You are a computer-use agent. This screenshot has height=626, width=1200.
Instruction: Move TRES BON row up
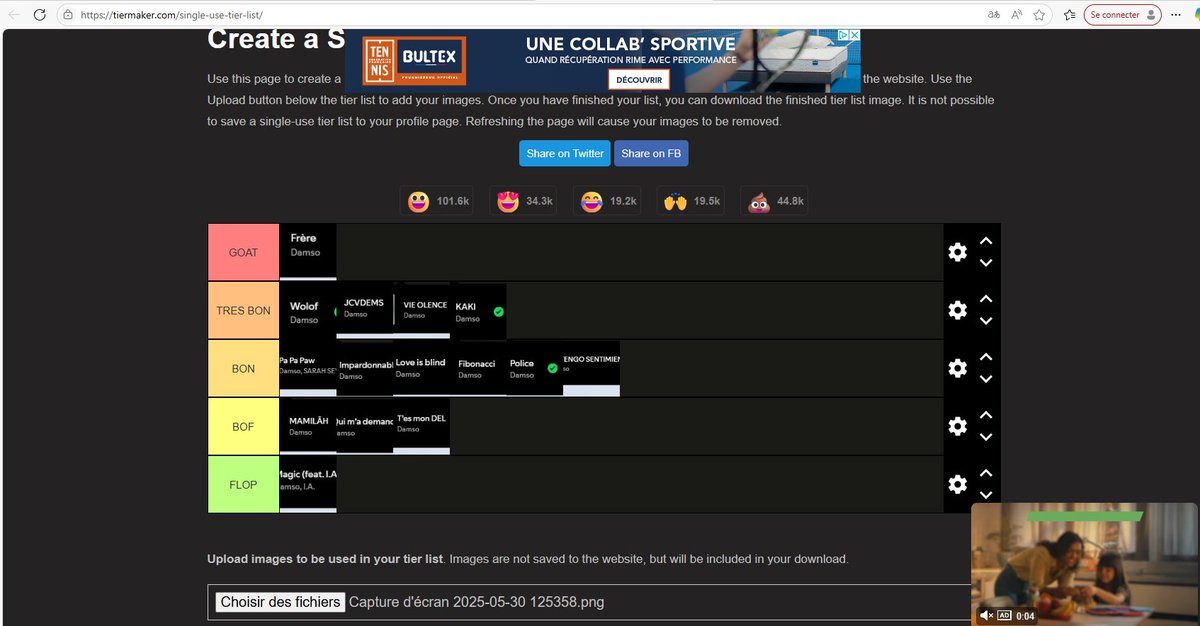(x=985, y=299)
